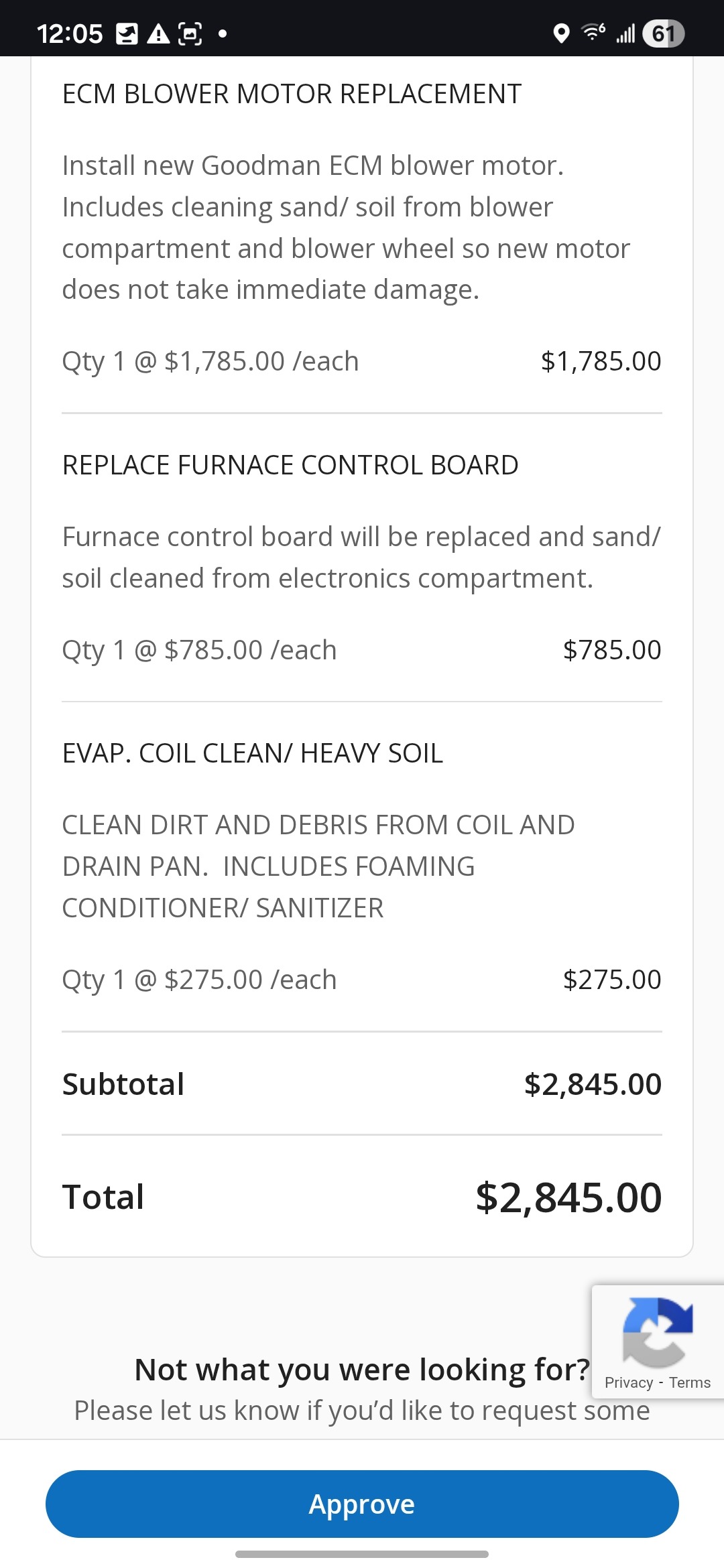
Task: Open the reCAPTCHA Privacy link
Action: [x=628, y=1382]
